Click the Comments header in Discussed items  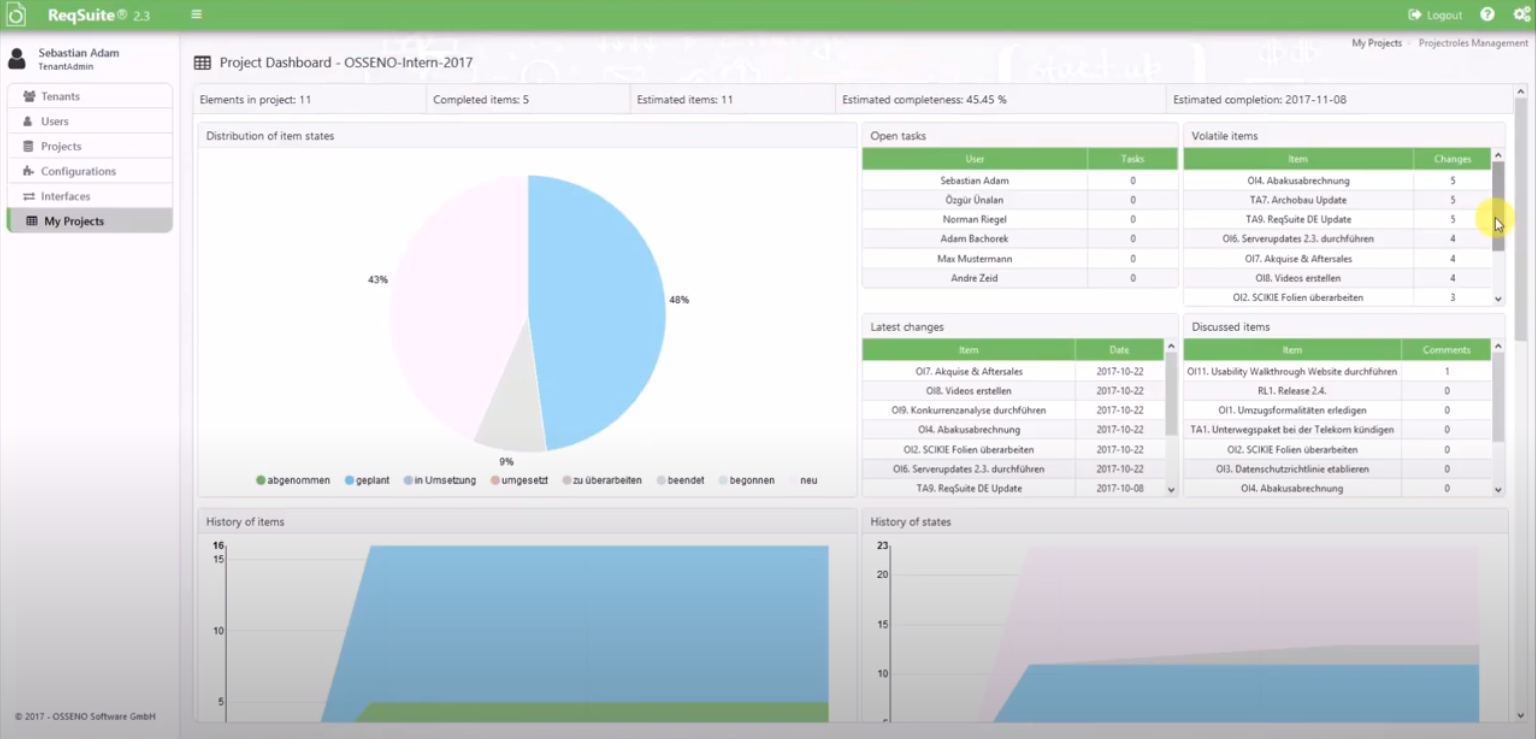[1446, 350]
